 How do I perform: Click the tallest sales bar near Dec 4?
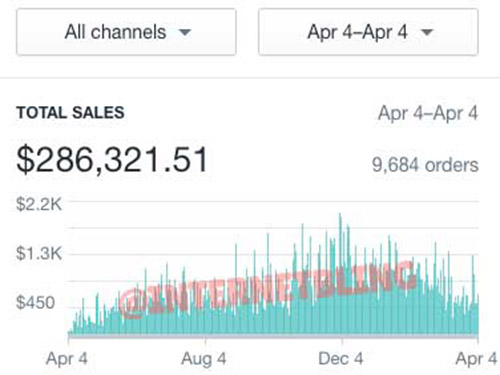(340, 273)
